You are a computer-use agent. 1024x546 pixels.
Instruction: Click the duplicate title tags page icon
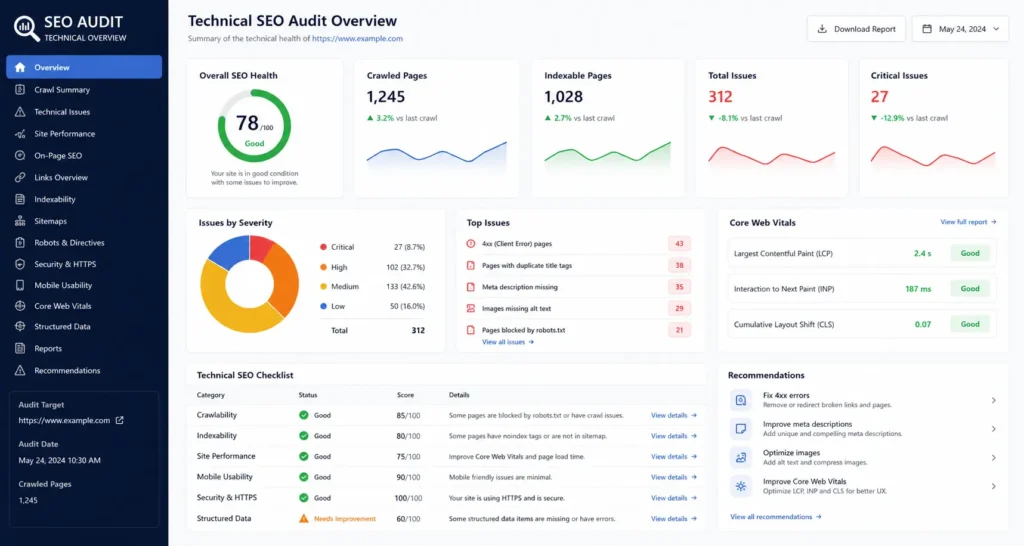(470, 265)
